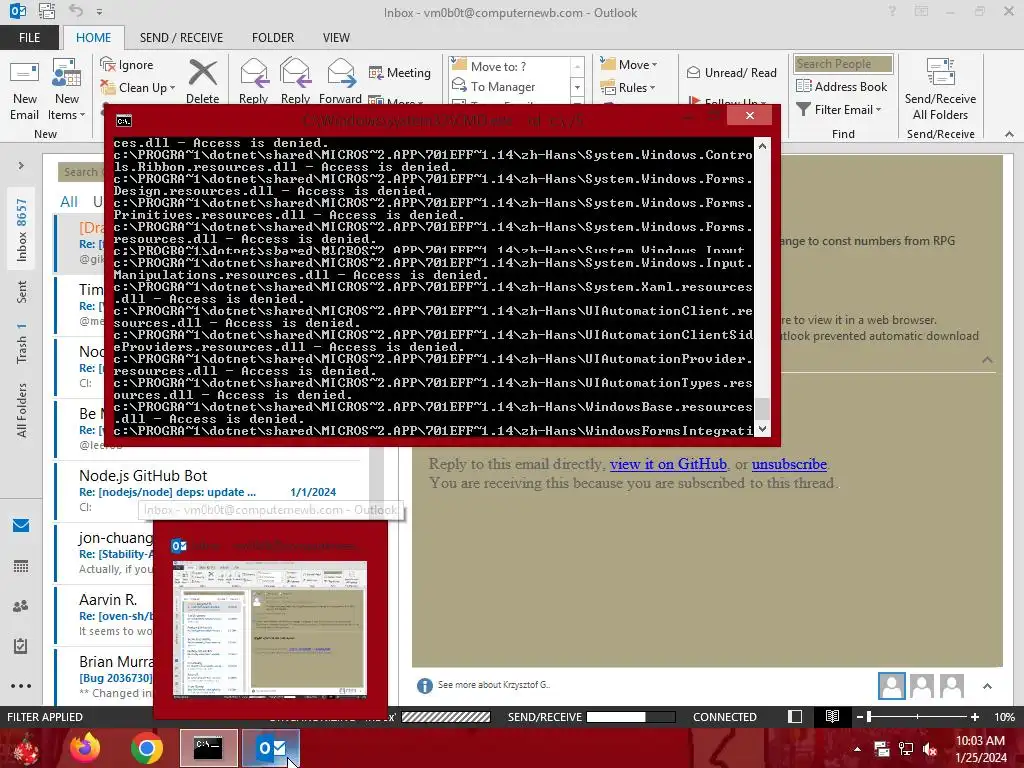Open the FOLDER ribbon tab
Viewport: 1024px width, 768px height.
coord(273,37)
